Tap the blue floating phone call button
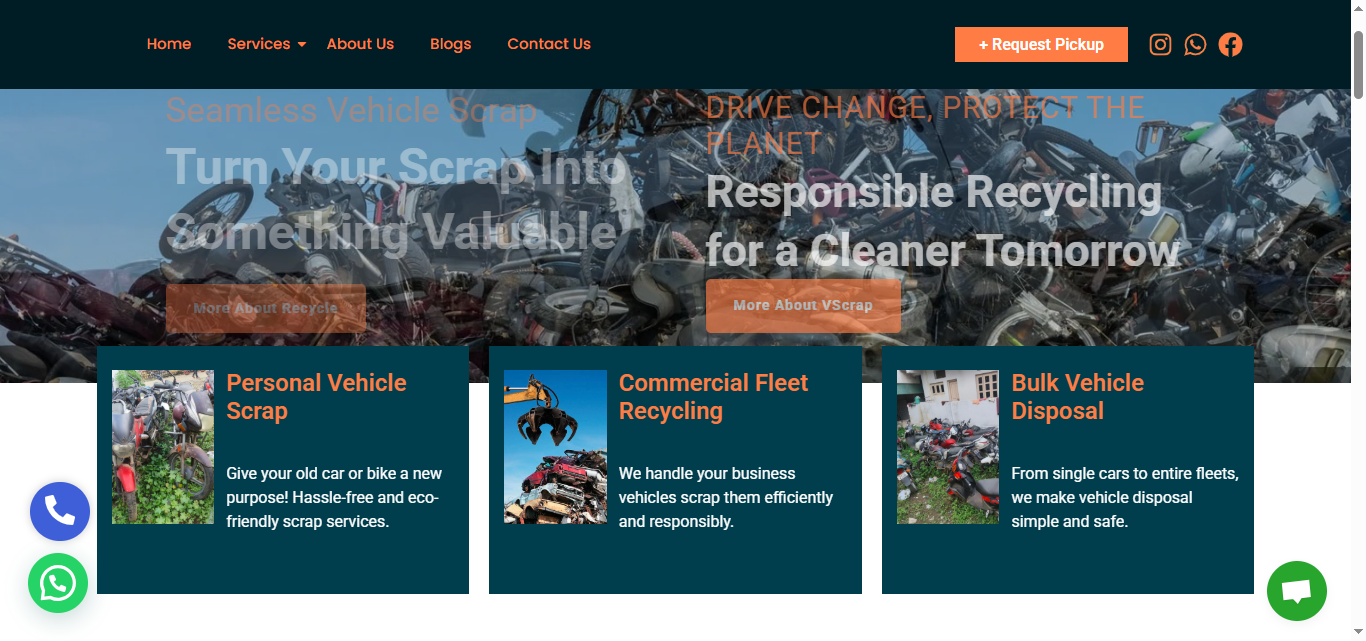1366x641 pixels. click(60, 512)
